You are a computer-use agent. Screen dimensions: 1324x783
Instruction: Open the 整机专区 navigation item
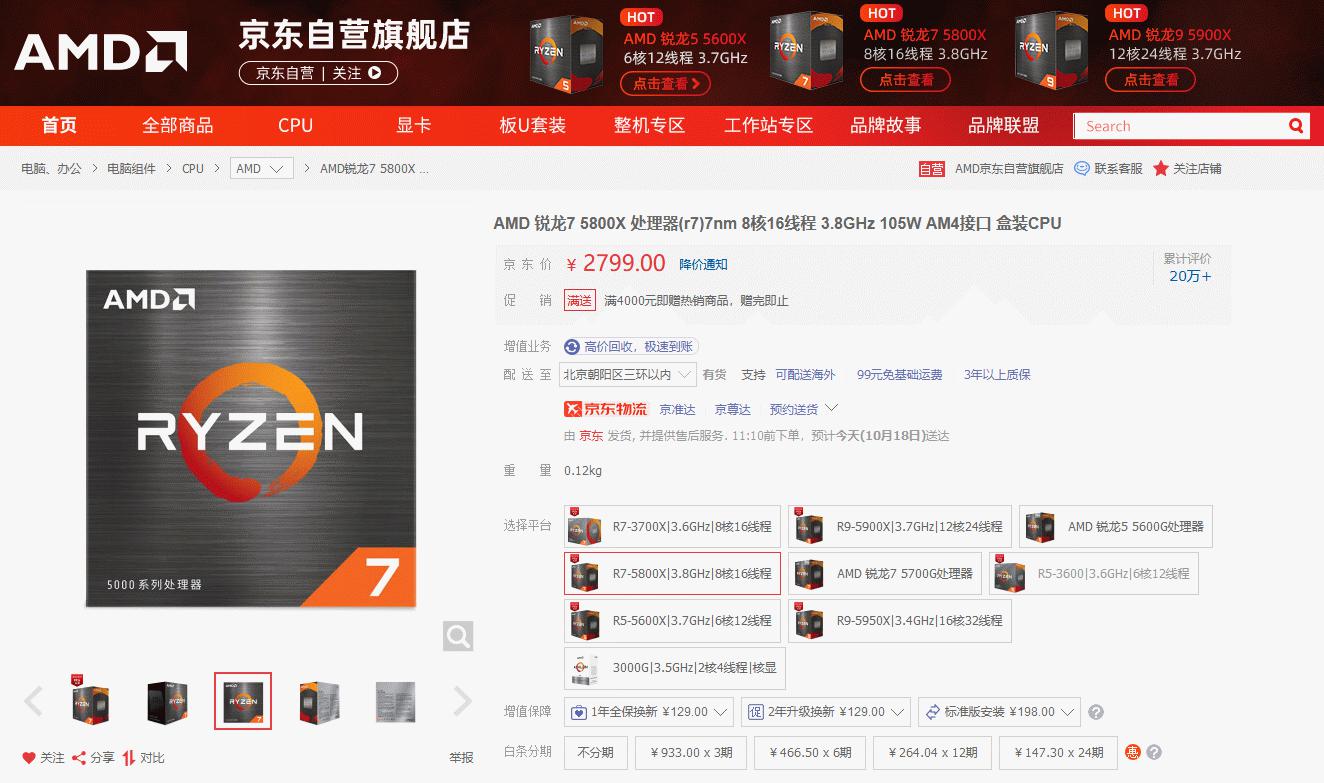click(650, 125)
